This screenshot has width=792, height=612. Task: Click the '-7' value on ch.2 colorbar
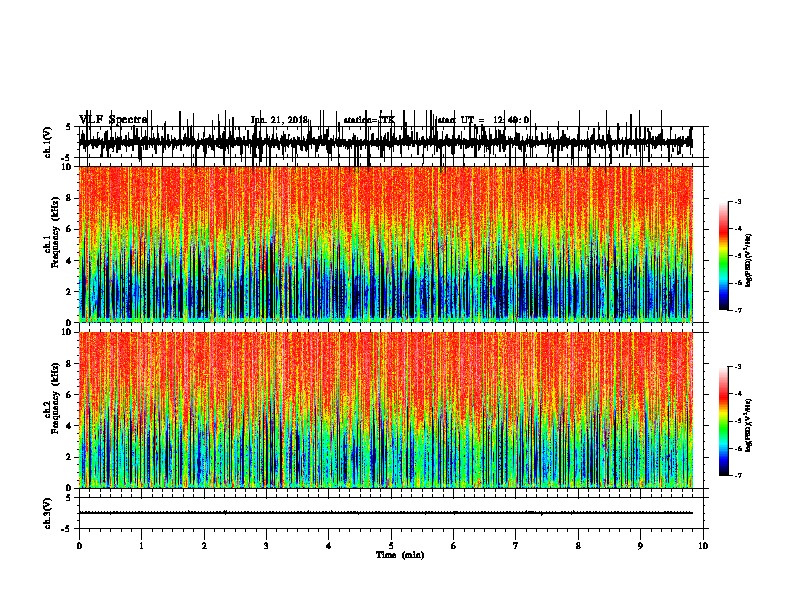pyautogui.click(x=738, y=475)
